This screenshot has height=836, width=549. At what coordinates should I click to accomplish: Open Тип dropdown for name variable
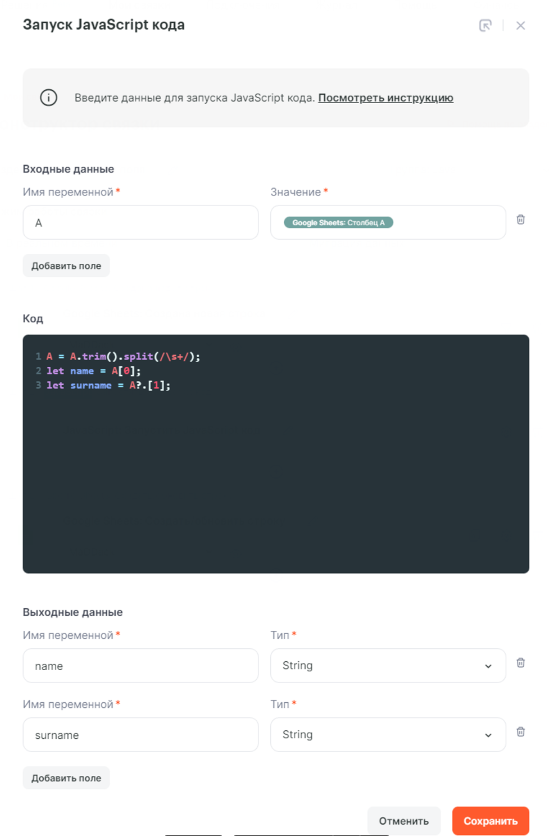click(x=388, y=665)
